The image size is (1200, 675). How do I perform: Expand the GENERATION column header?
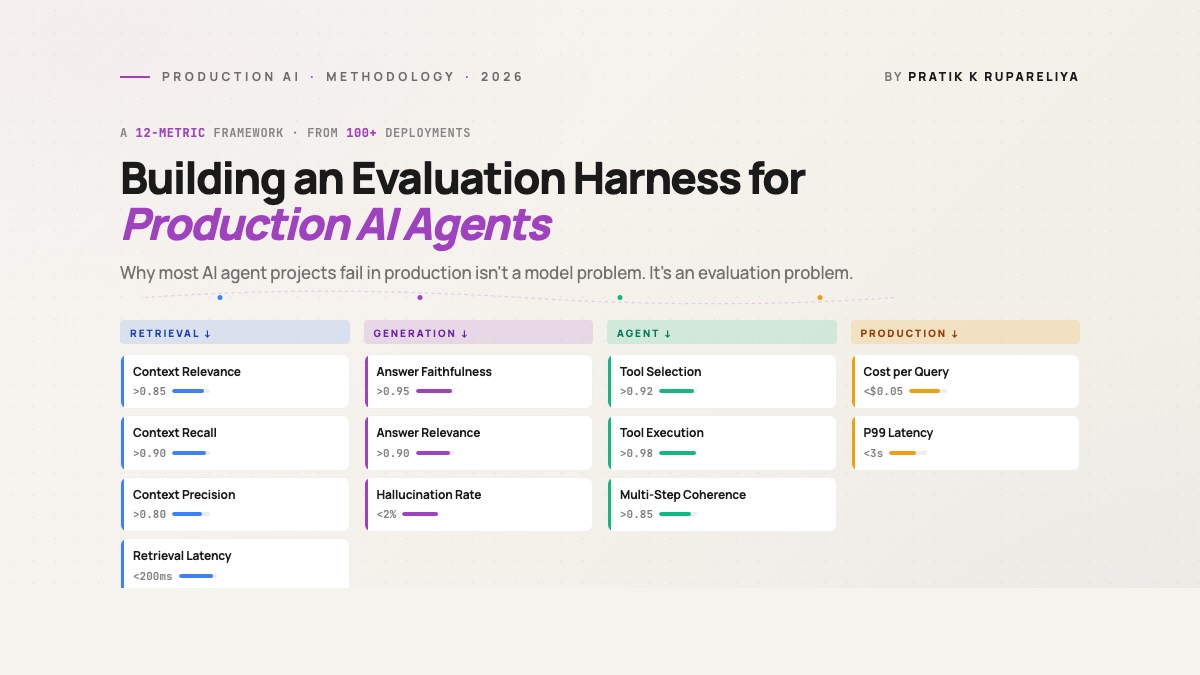(478, 333)
